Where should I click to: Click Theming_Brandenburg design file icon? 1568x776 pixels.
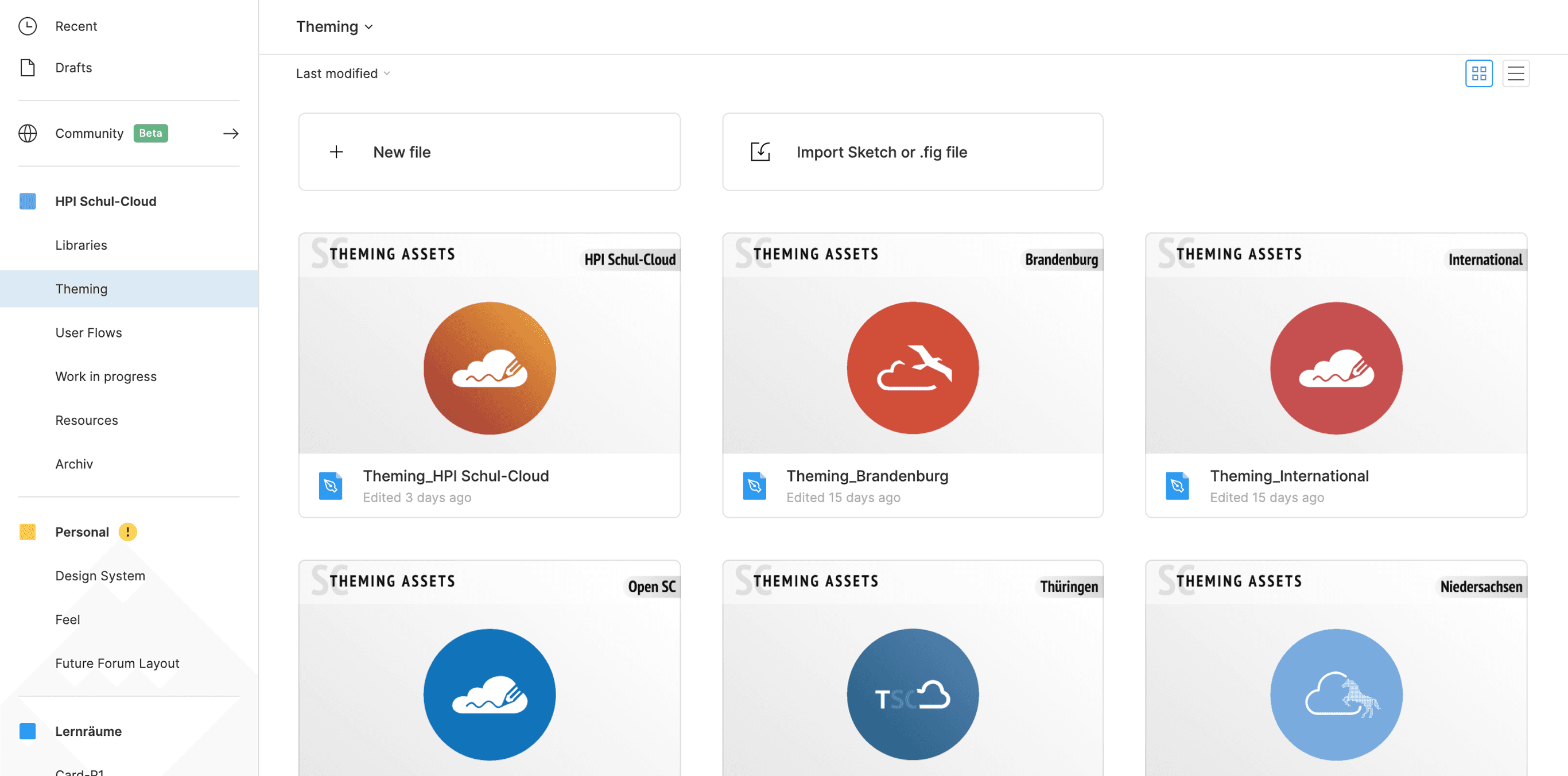(754, 486)
